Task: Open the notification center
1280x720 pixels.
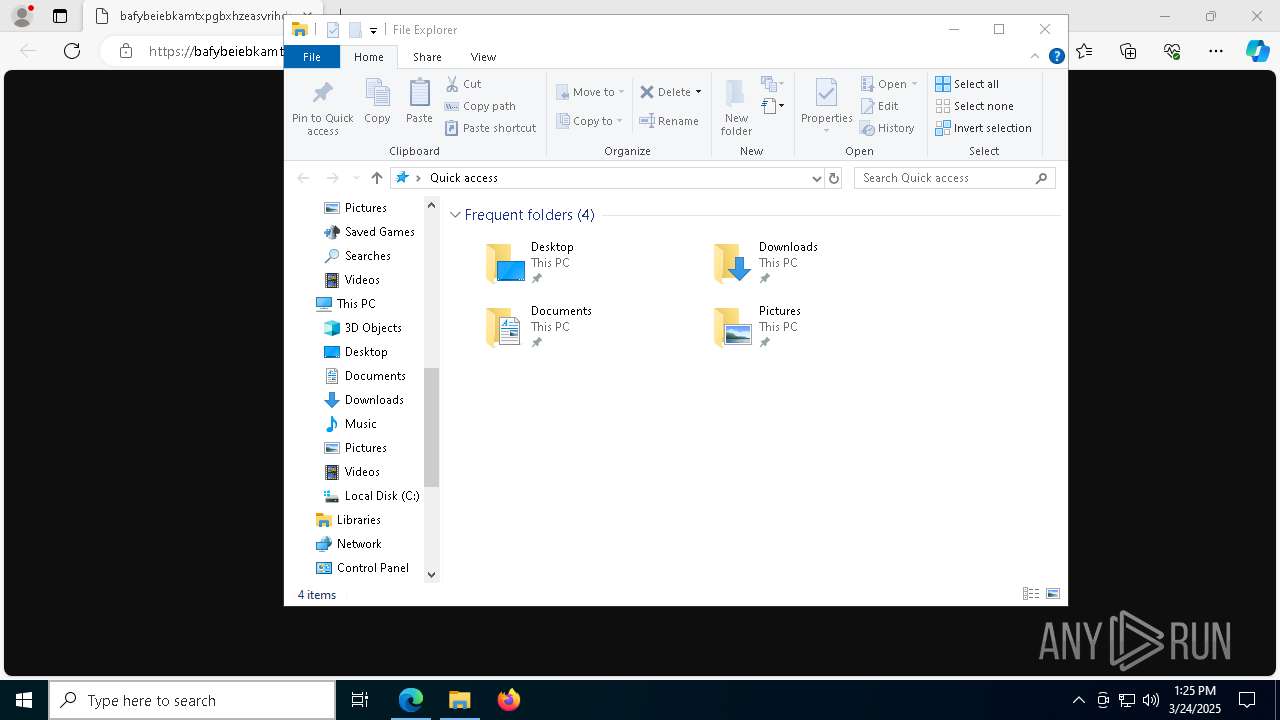Action: coord(1247,700)
